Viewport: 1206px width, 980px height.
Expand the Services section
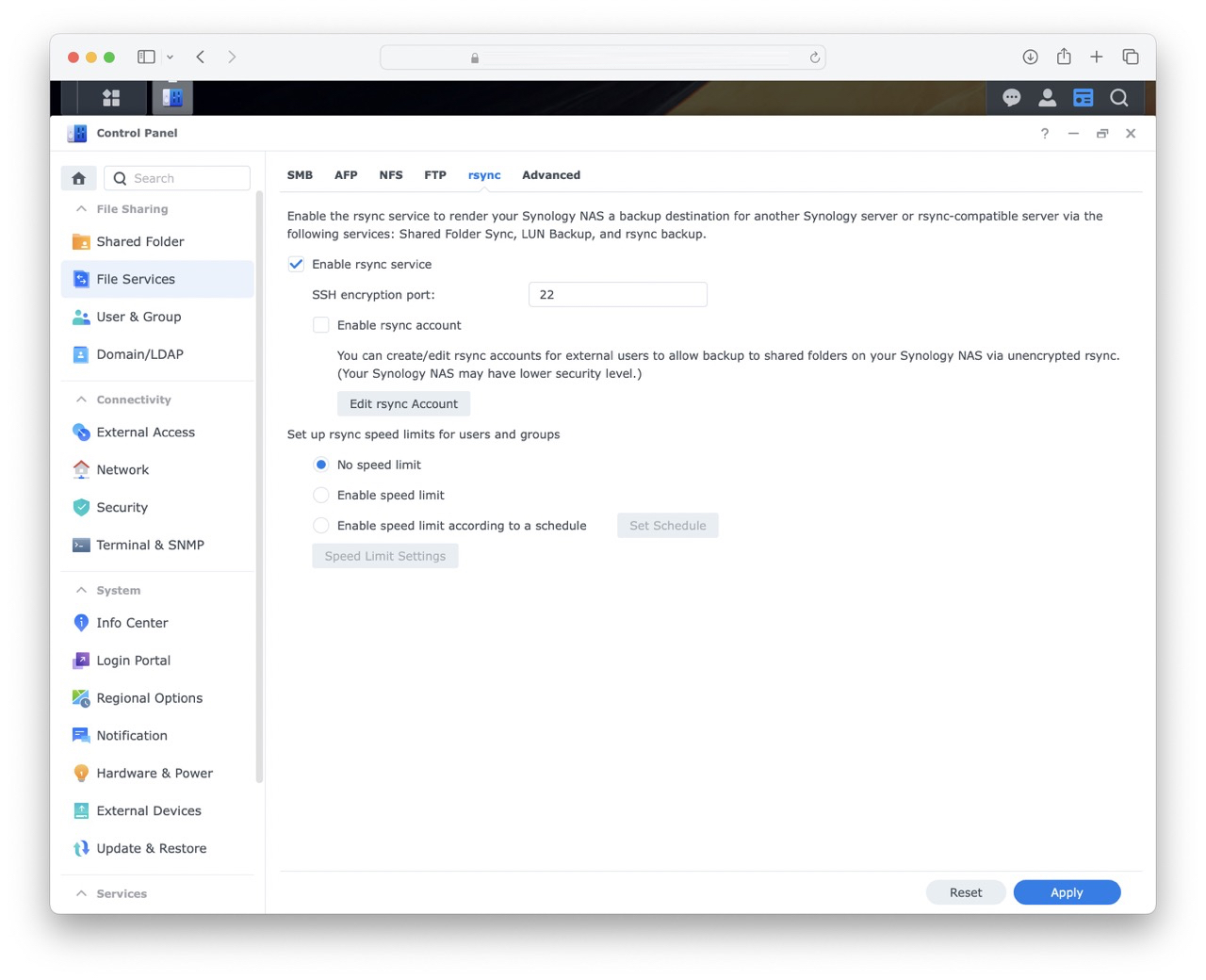coord(80,893)
